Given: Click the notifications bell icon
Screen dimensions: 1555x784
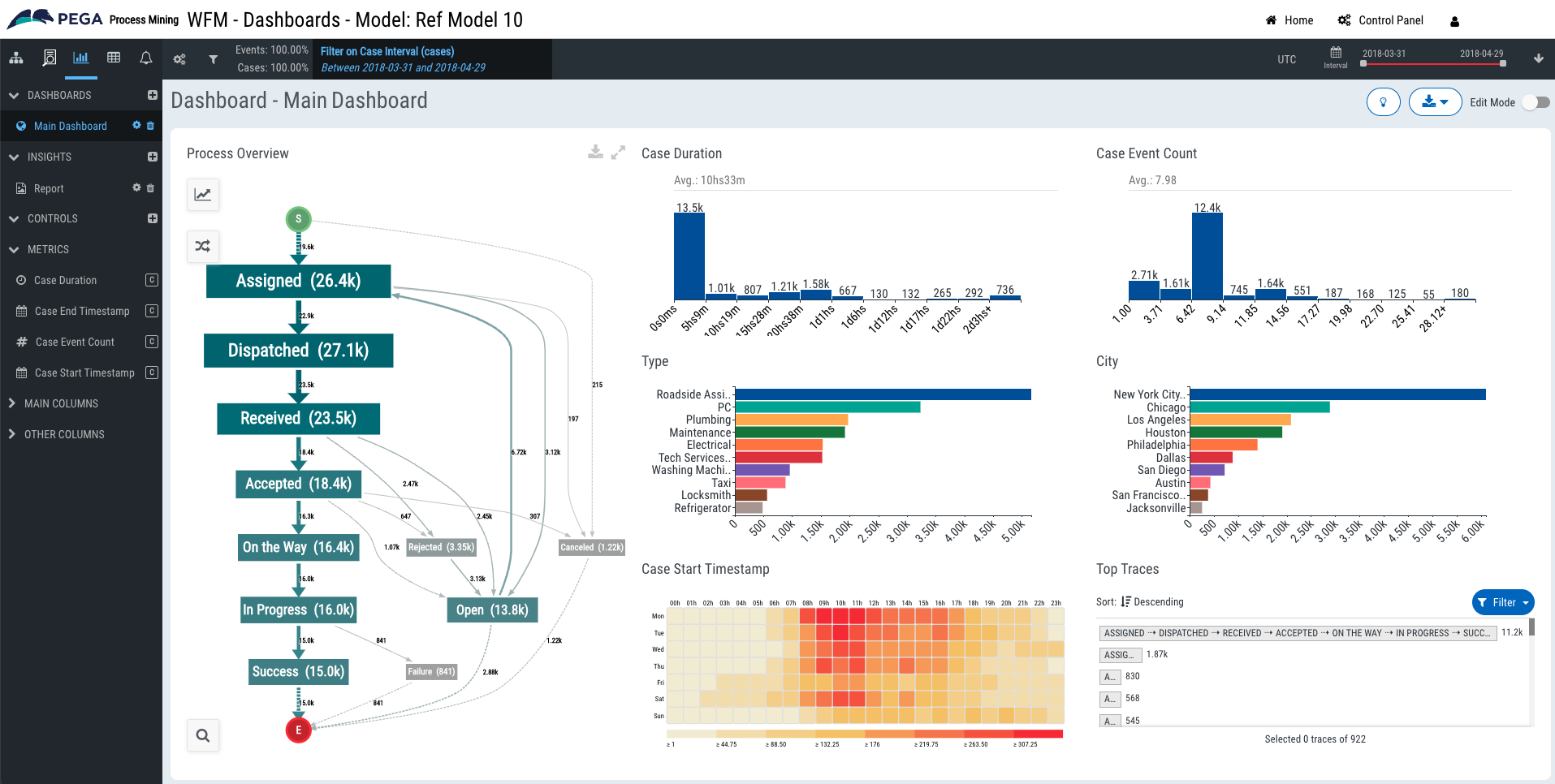Looking at the screenshot, I should pyautogui.click(x=145, y=58).
